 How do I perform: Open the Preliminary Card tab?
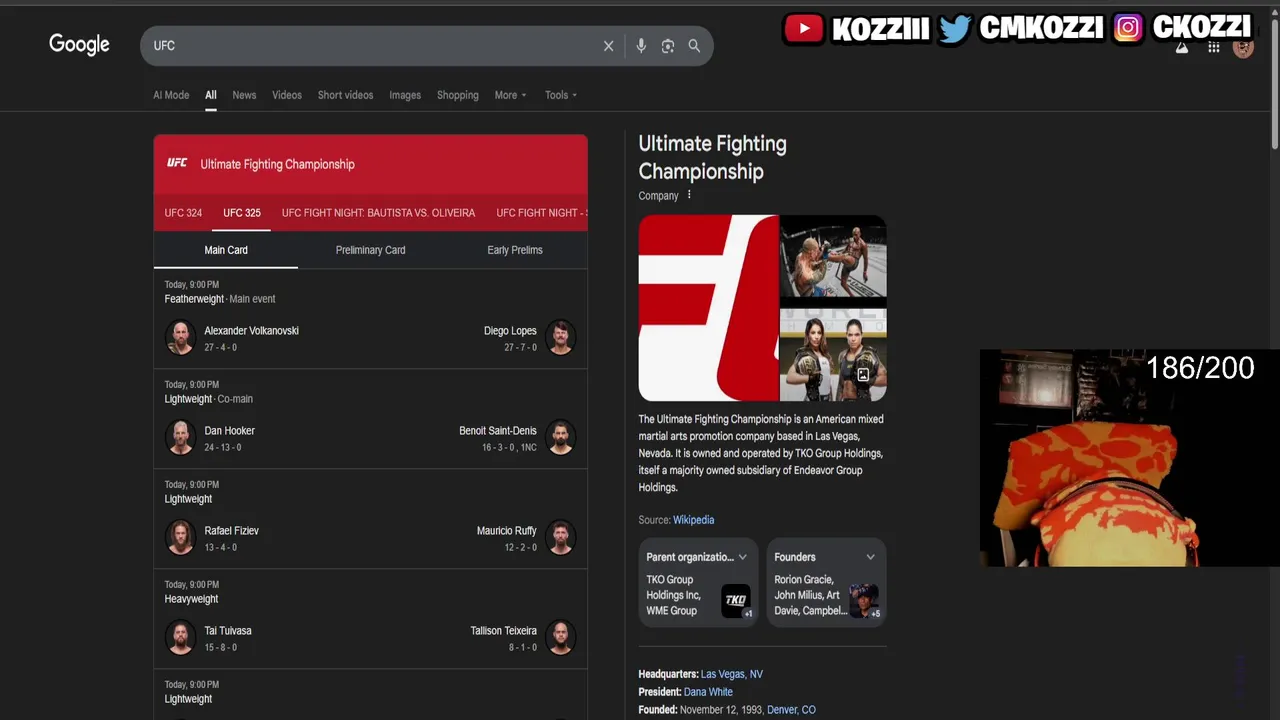(x=370, y=250)
